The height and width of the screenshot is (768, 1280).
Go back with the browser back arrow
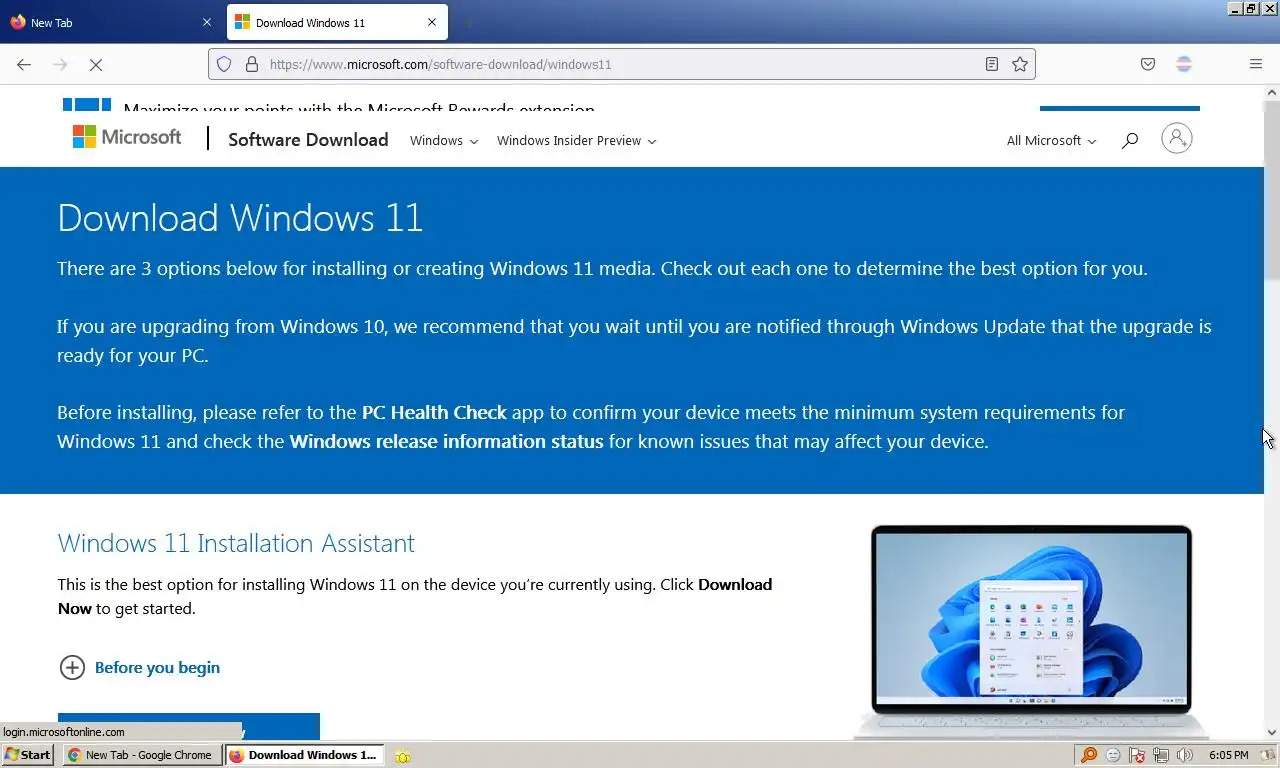pyautogui.click(x=24, y=64)
